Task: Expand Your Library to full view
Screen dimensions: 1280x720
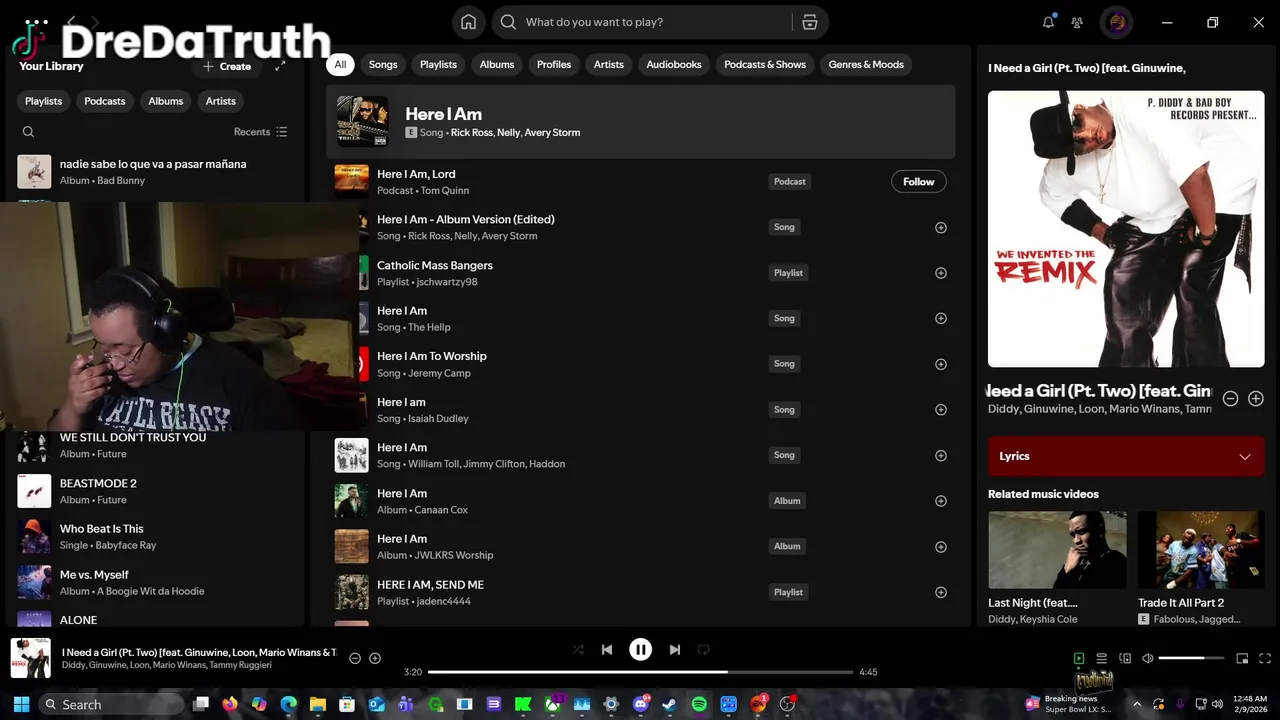Action: [x=280, y=66]
